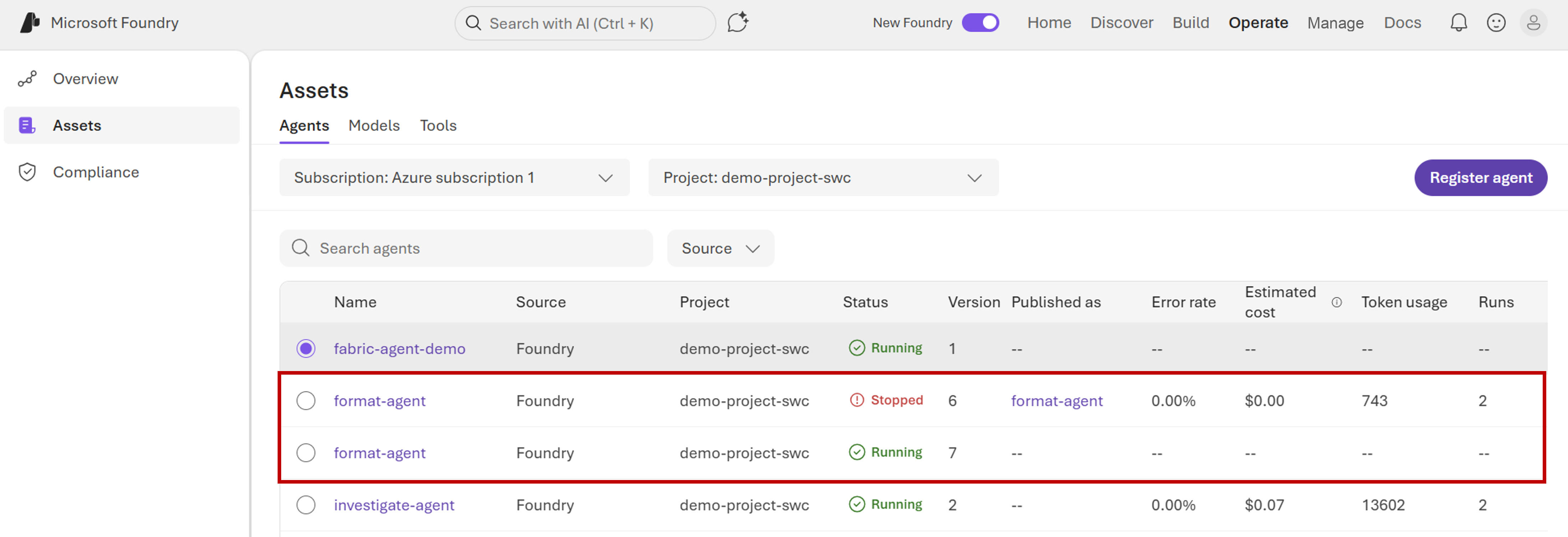Click Running check icon for investigate-agent

(856, 504)
